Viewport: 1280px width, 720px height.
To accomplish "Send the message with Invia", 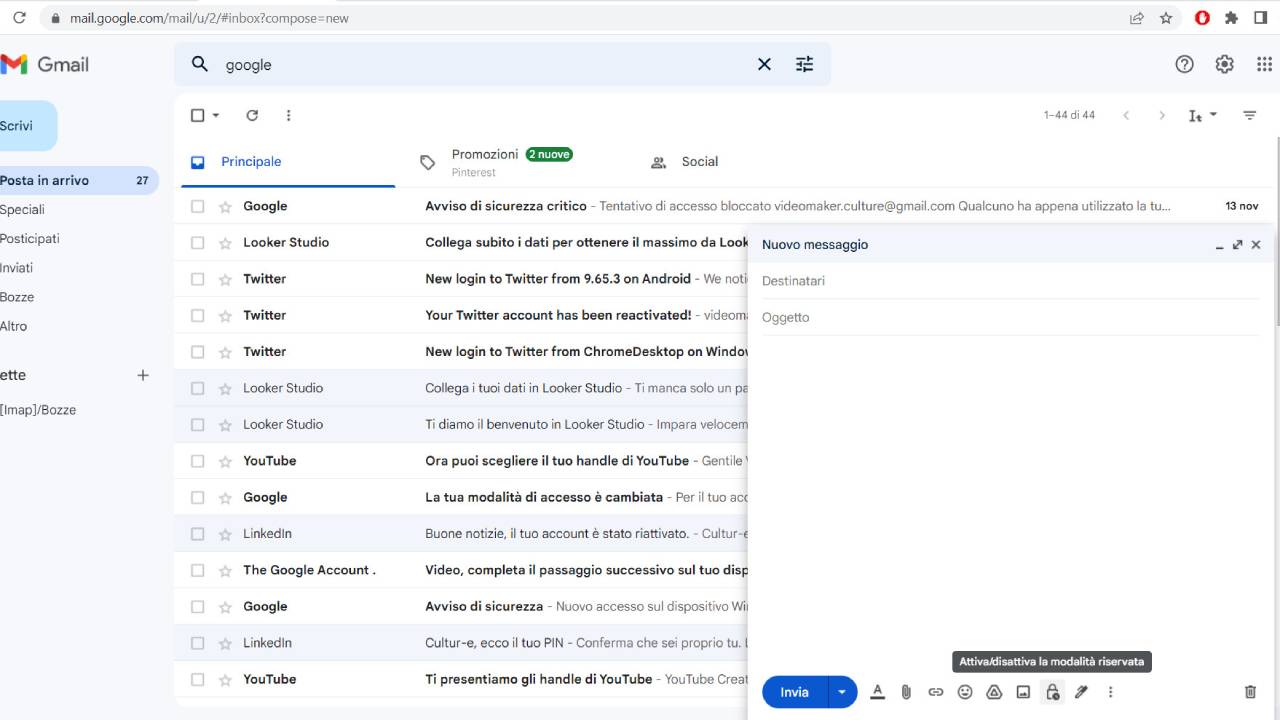I will (795, 692).
